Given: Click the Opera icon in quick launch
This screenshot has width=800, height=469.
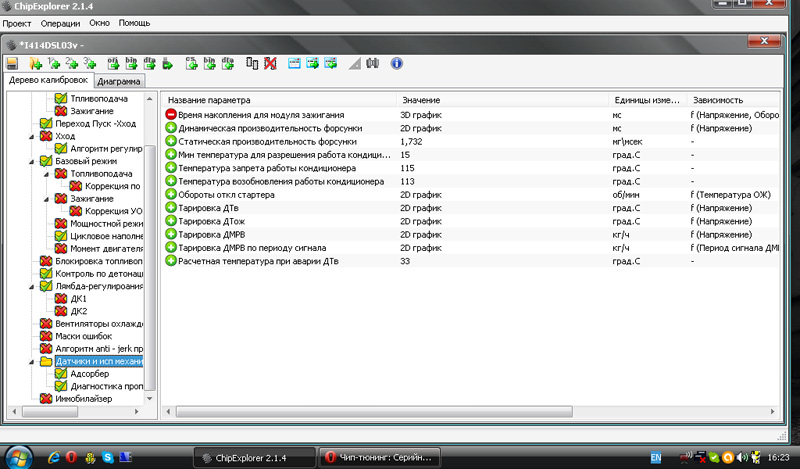Looking at the screenshot, I should [x=71, y=457].
